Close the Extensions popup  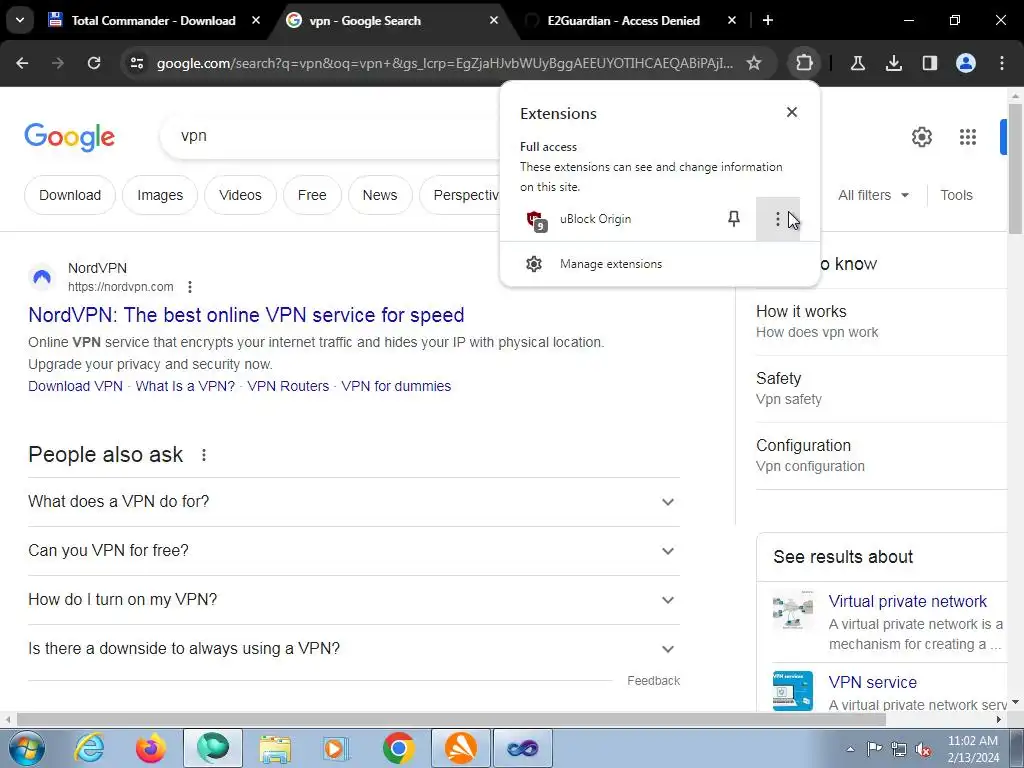pos(792,112)
